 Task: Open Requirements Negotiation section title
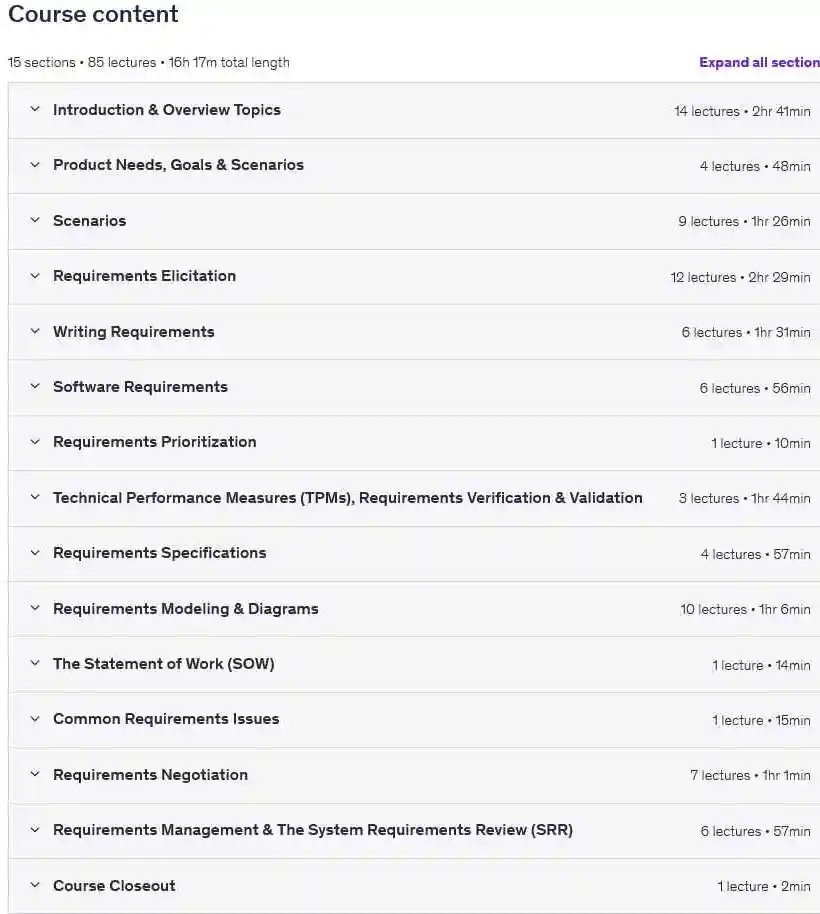pos(150,775)
